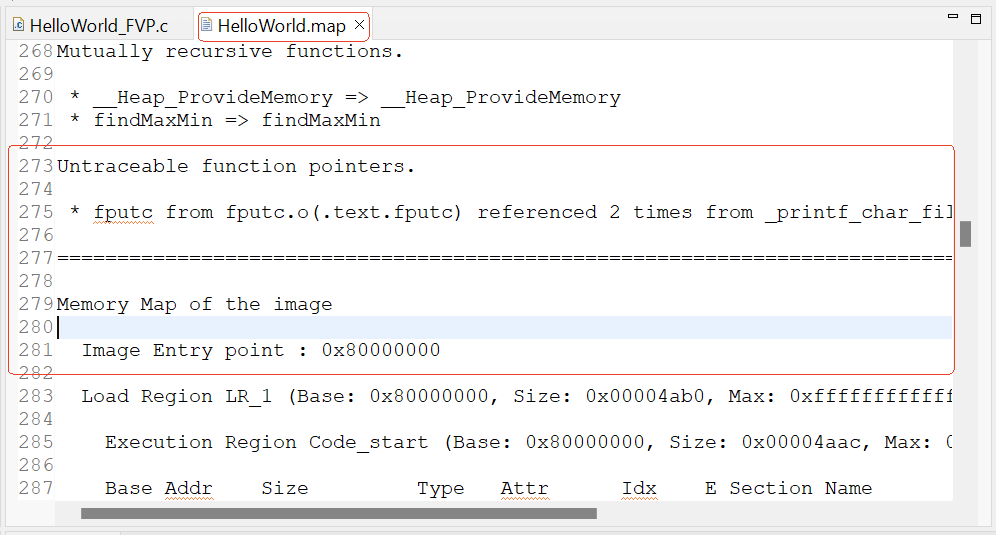Click line number 280 in the gutter
This screenshot has width=996, height=535.
[x=36, y=327]
